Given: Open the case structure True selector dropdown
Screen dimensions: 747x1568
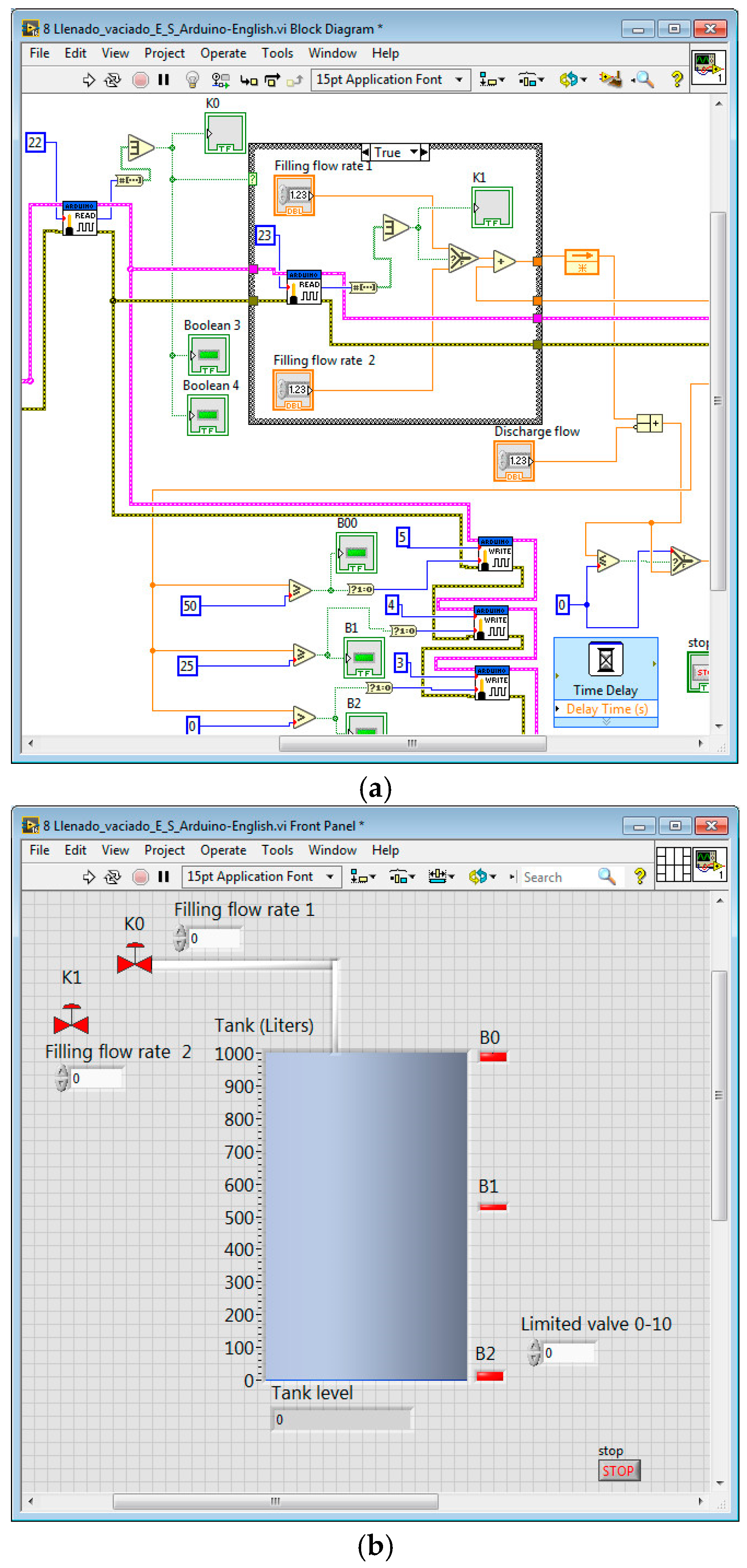Looking at the screenshot, I should click(414, 152).
